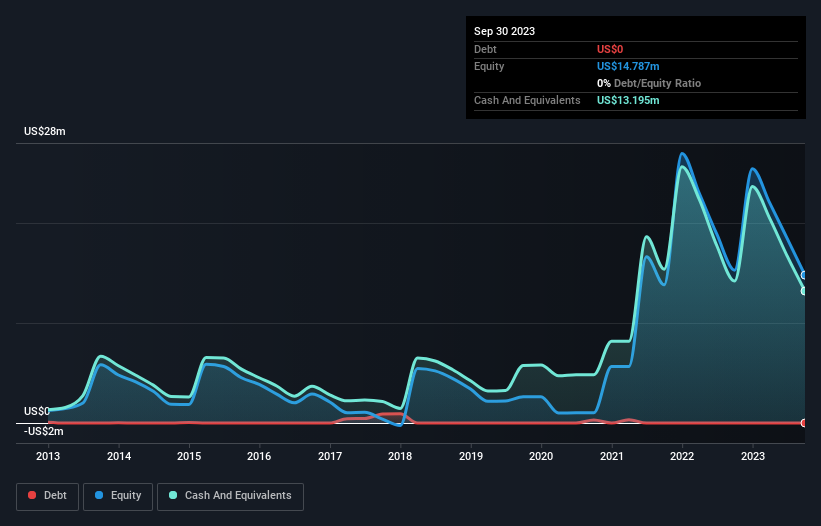
Task: Click the red US$0 Debt value
Action: 610,49
